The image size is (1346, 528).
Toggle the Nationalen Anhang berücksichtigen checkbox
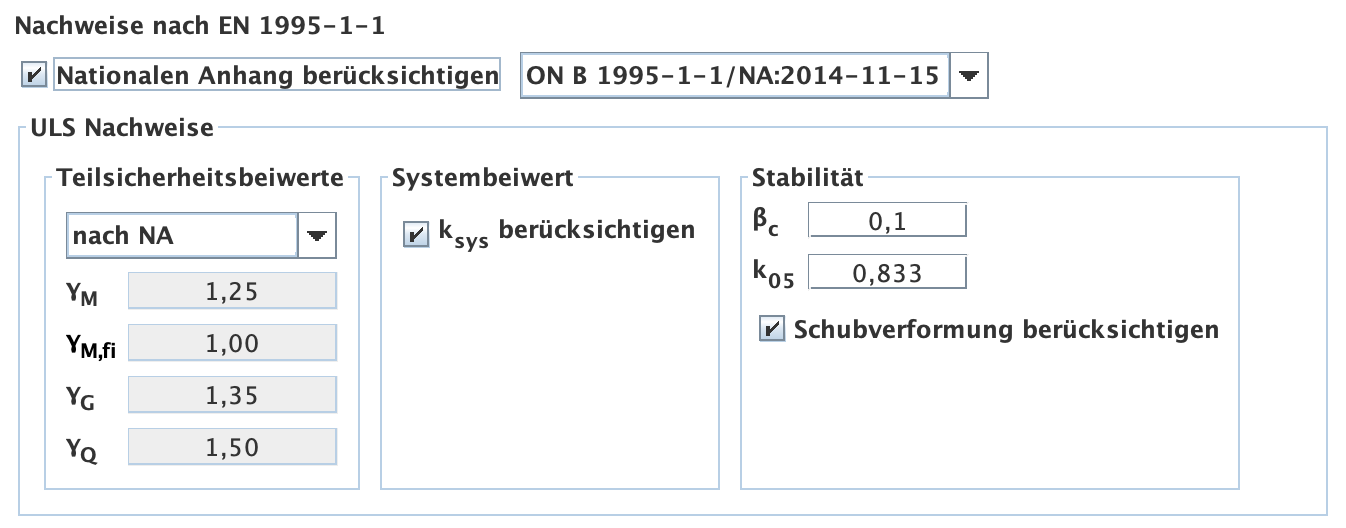pos(34,75)
